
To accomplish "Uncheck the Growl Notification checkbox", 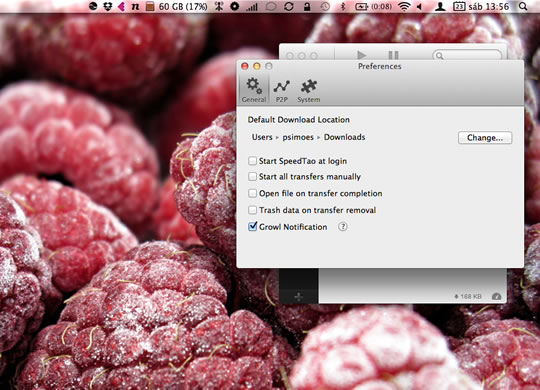I will point(252,226).
